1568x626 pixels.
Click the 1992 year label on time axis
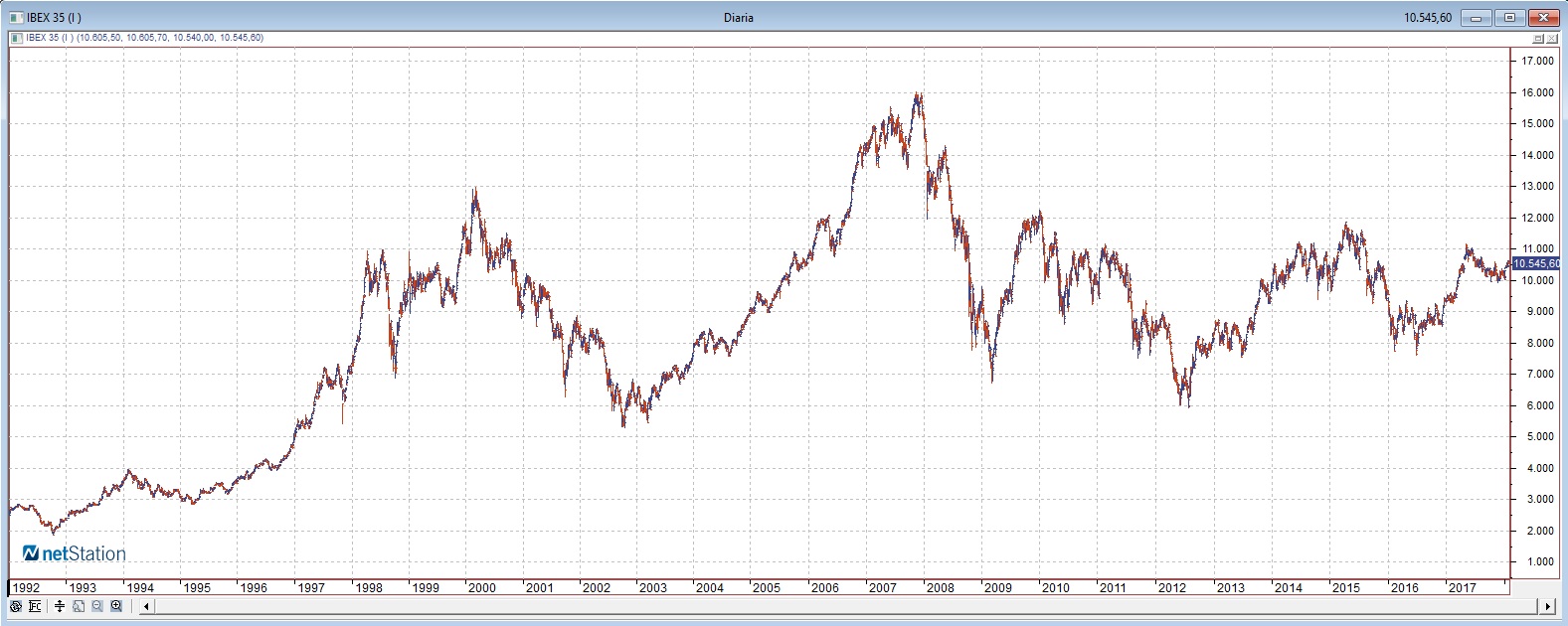(26, 587)
